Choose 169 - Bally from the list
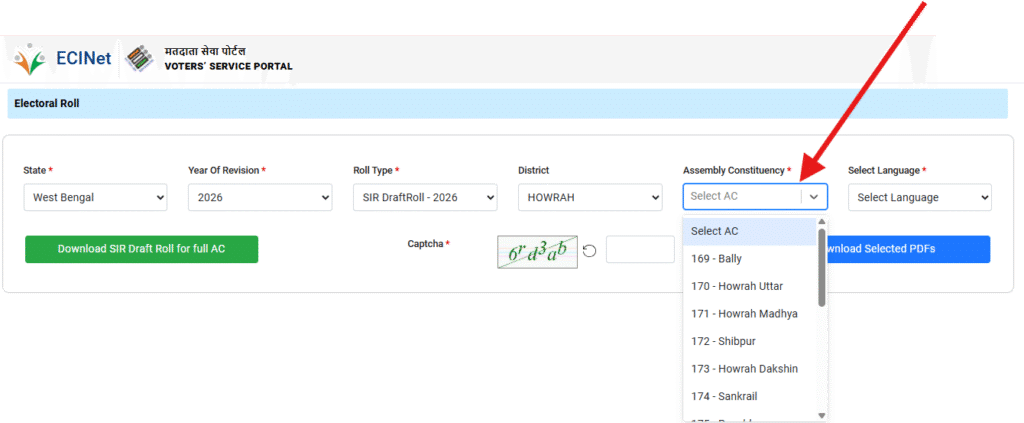The image size is (1024, 423). [x=716, y=259]
